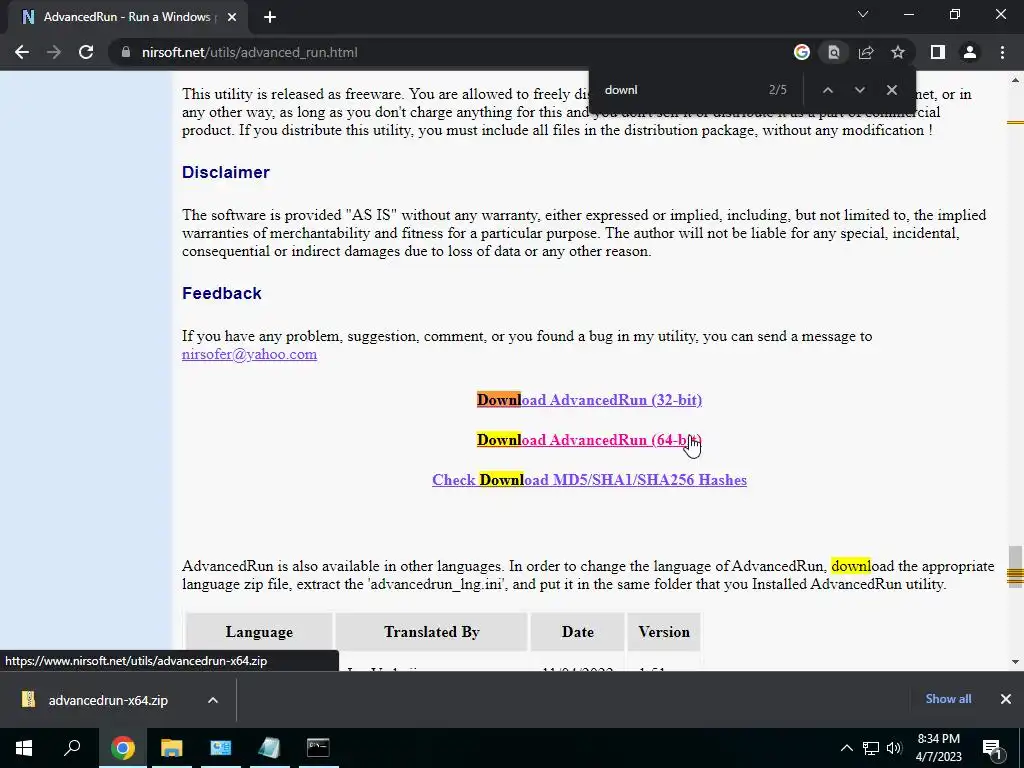This screenshot has height=768, width=1024.
Task: Jump to previous find result
Action: click(827, 90)
